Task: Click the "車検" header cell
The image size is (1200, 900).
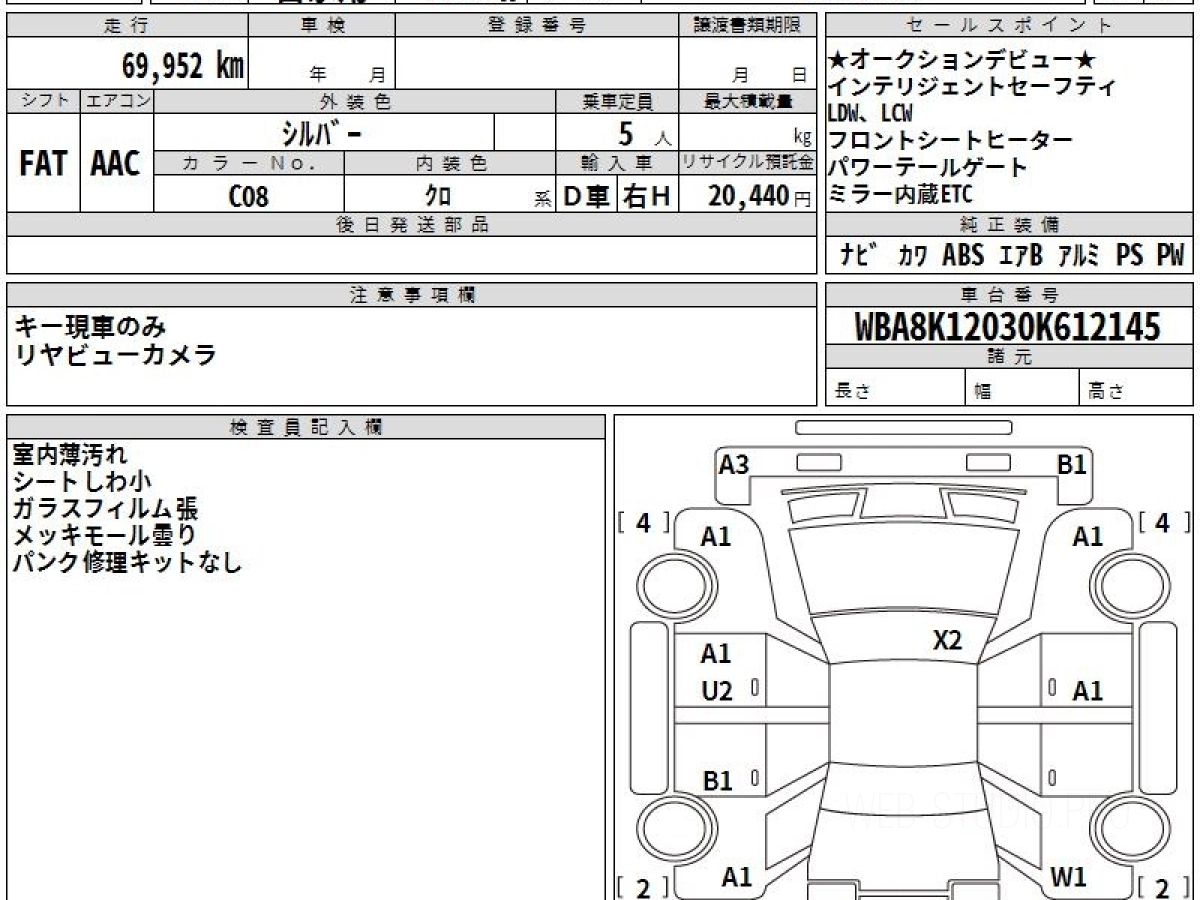Action: click(x=322, y=26)
